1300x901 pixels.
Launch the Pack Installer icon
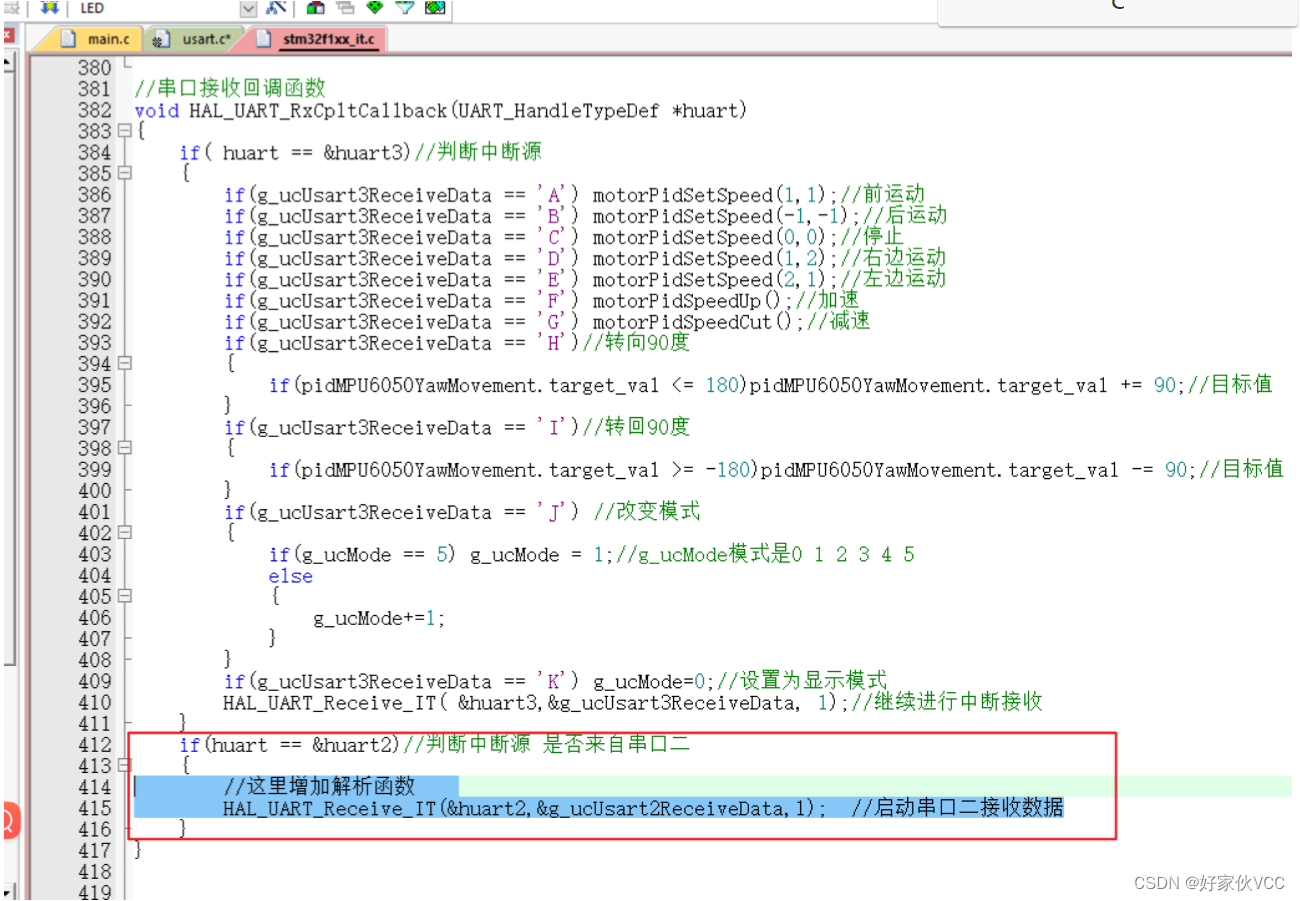pyautogui.click(x=434, y=8)
